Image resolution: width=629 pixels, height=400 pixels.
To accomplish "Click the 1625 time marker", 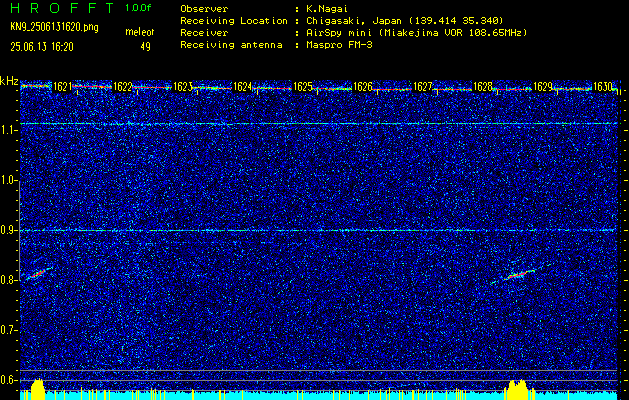I will click(x=302, y=87).
